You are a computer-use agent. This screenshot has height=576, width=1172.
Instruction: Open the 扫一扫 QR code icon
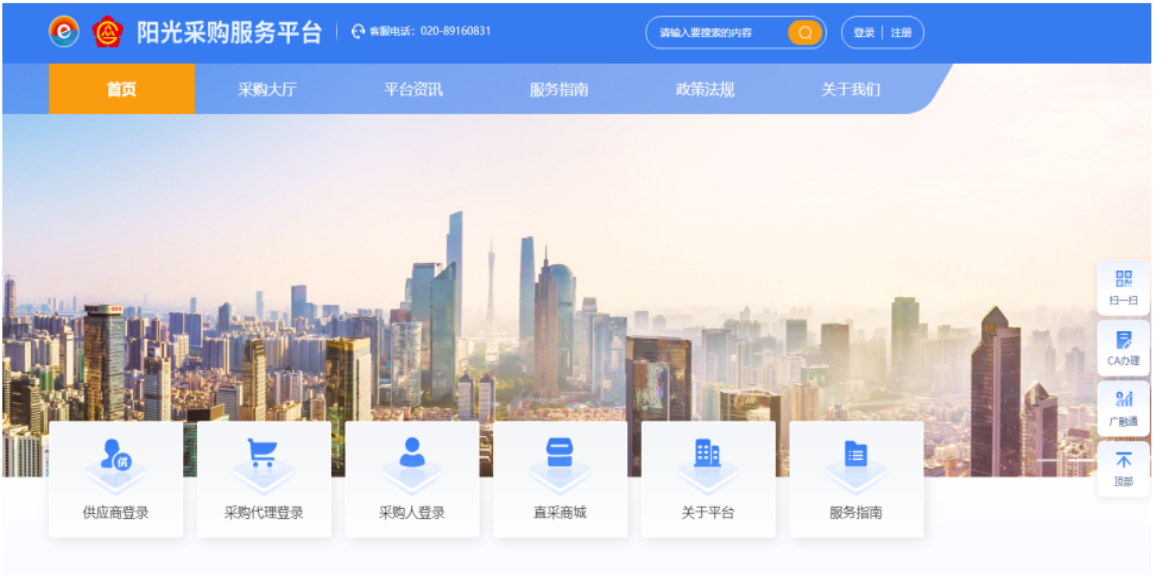pyautogui.click(x=1123, y=280)
